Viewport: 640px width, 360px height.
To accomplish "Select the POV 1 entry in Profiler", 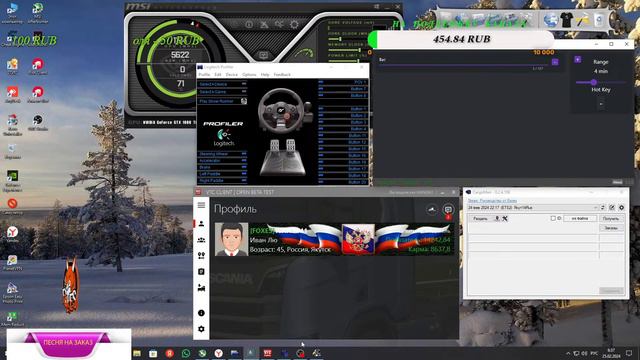I will click(343, 82).
